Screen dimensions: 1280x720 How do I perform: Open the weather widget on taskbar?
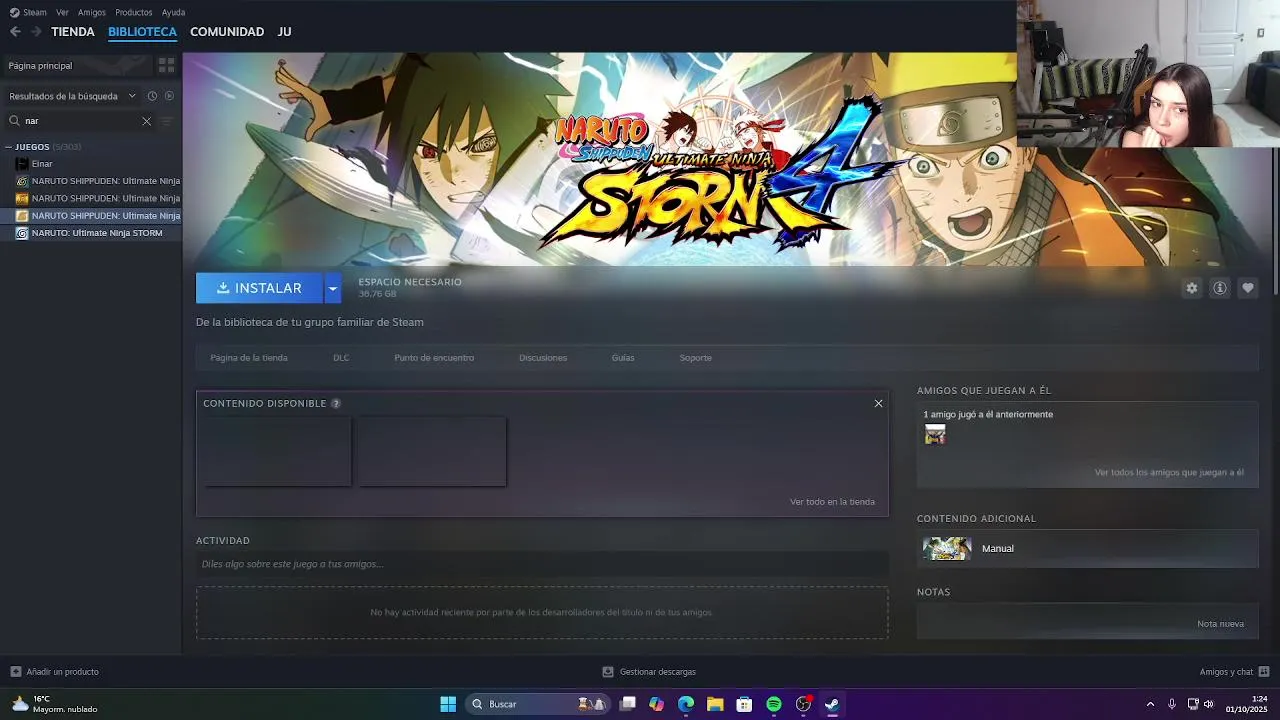[54, 704]
